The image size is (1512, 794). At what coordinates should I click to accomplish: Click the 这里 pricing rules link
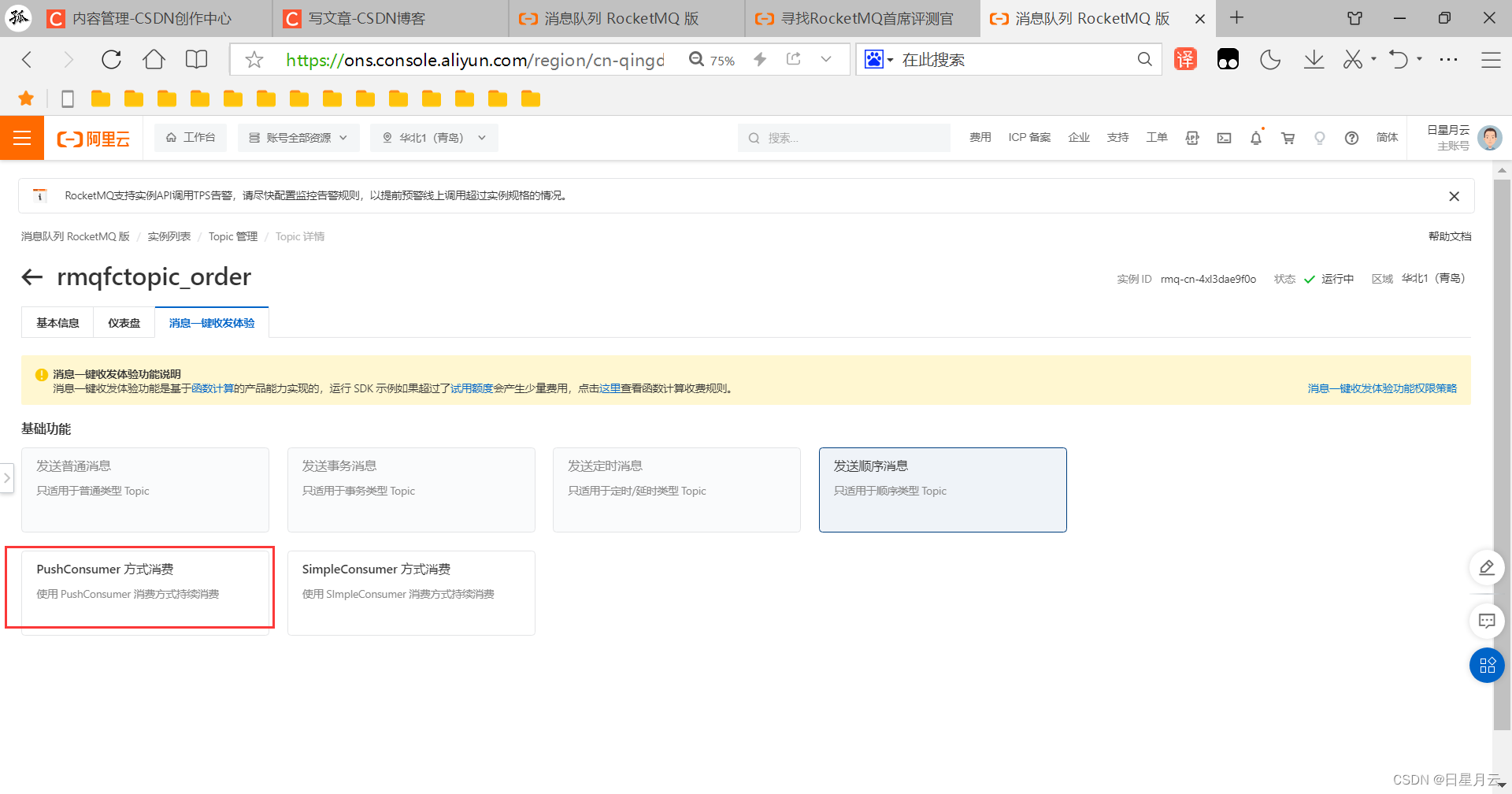pyautogui.click(x=610, y=388)
